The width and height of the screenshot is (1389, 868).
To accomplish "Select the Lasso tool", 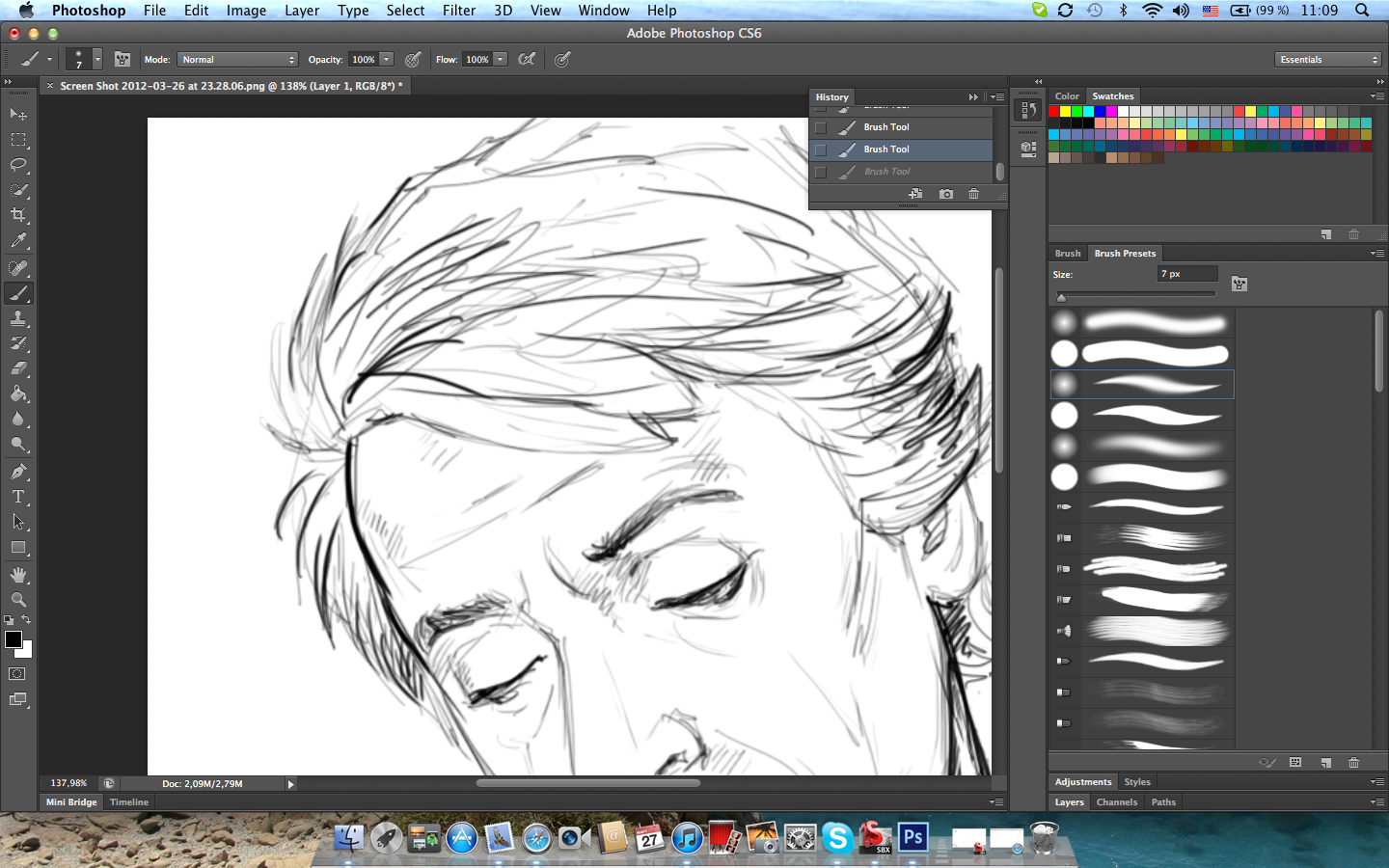I will 18,165.
